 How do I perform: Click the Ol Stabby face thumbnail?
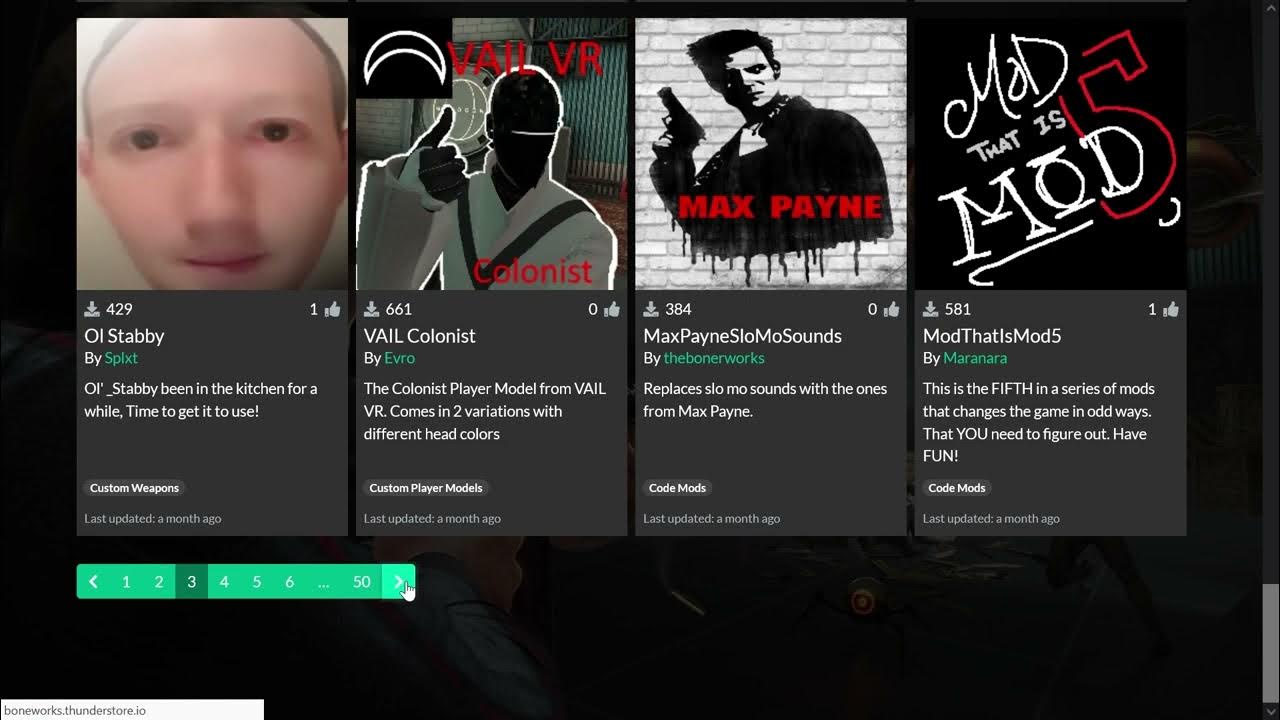point(212,154)
